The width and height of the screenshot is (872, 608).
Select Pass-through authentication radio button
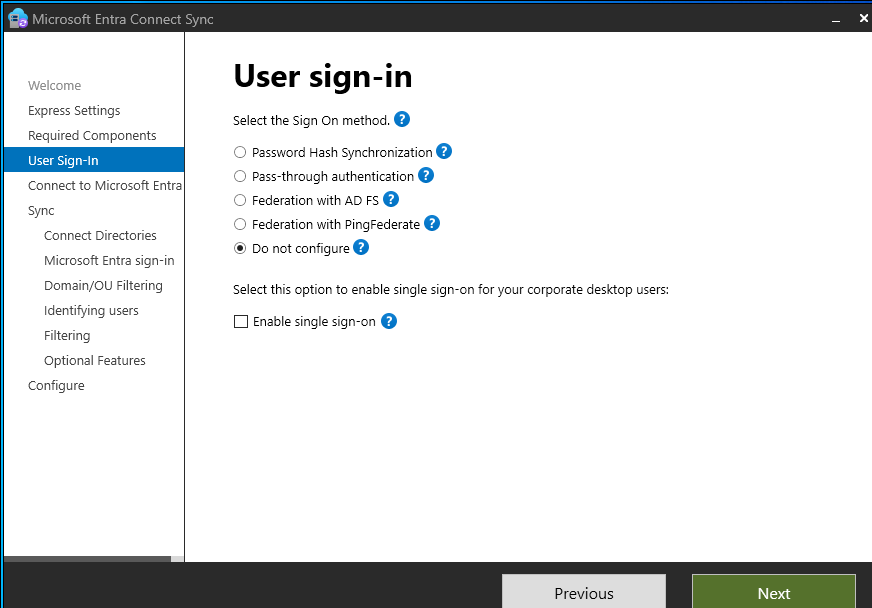point(240,176)
